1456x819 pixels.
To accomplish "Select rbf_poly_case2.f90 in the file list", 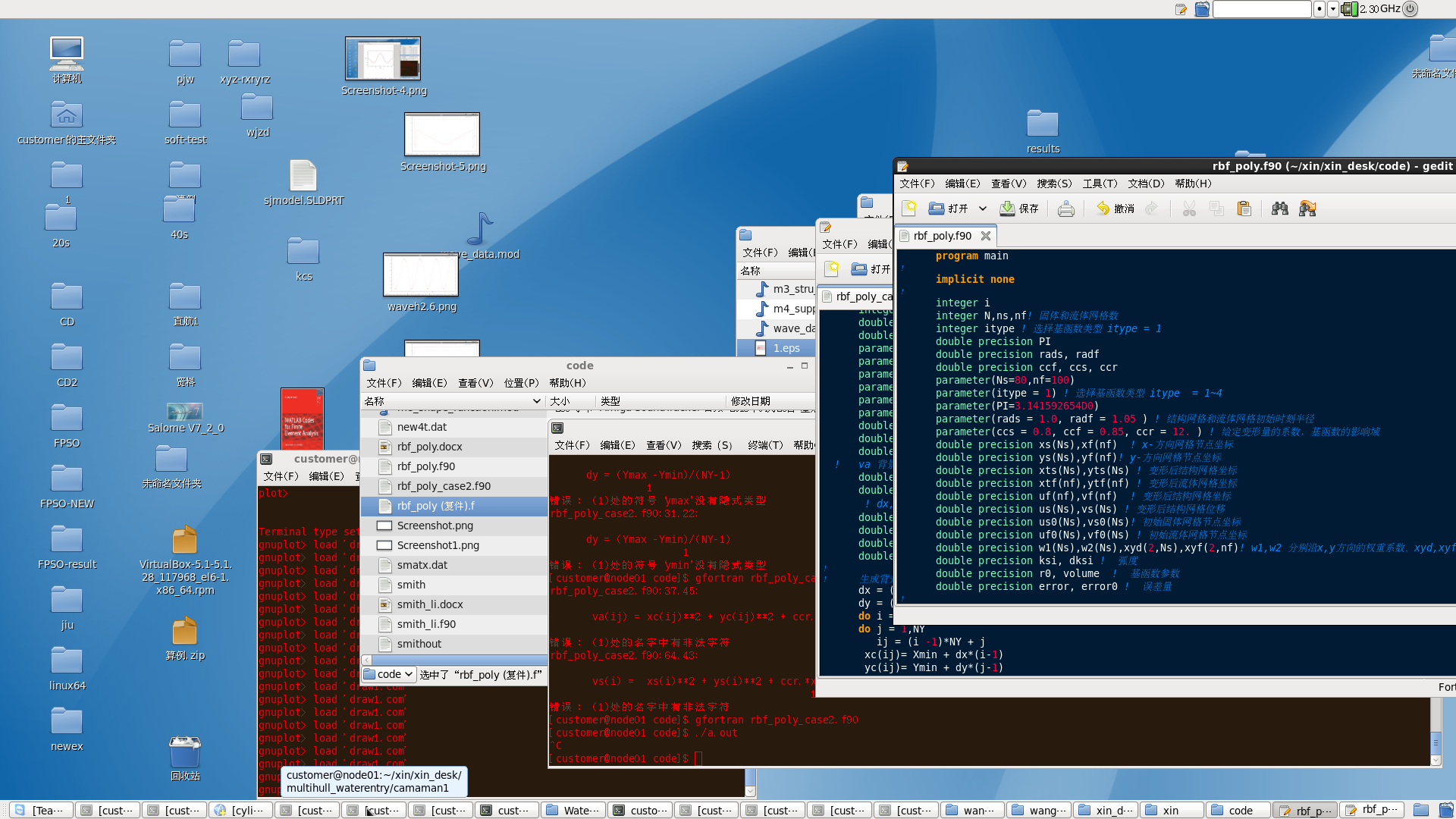I will (444, 486).
